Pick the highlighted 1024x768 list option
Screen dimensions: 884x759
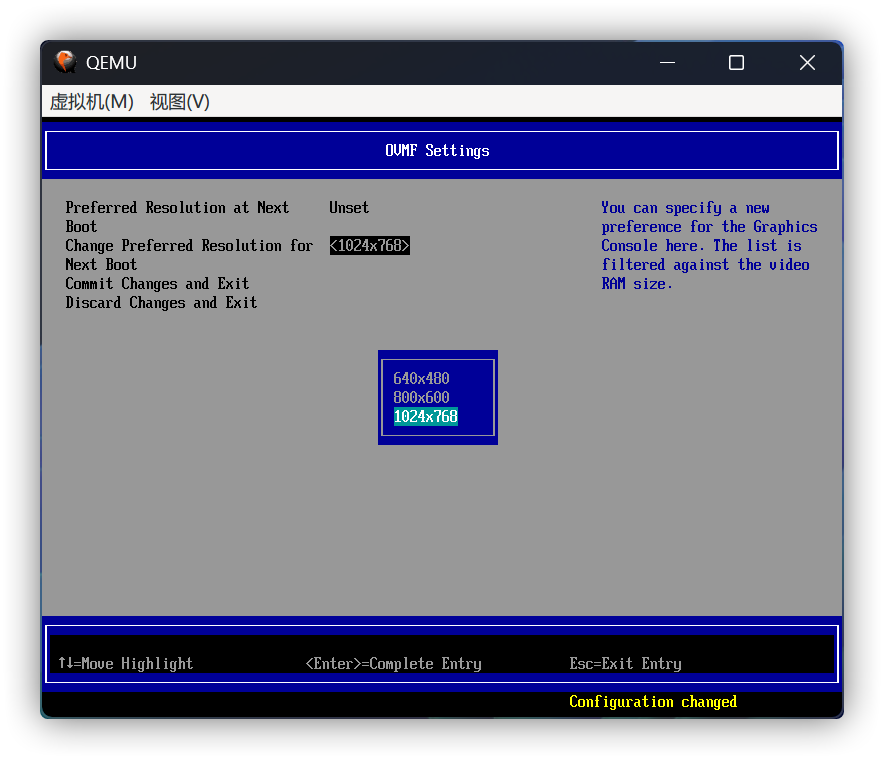(x=426, y=416)
